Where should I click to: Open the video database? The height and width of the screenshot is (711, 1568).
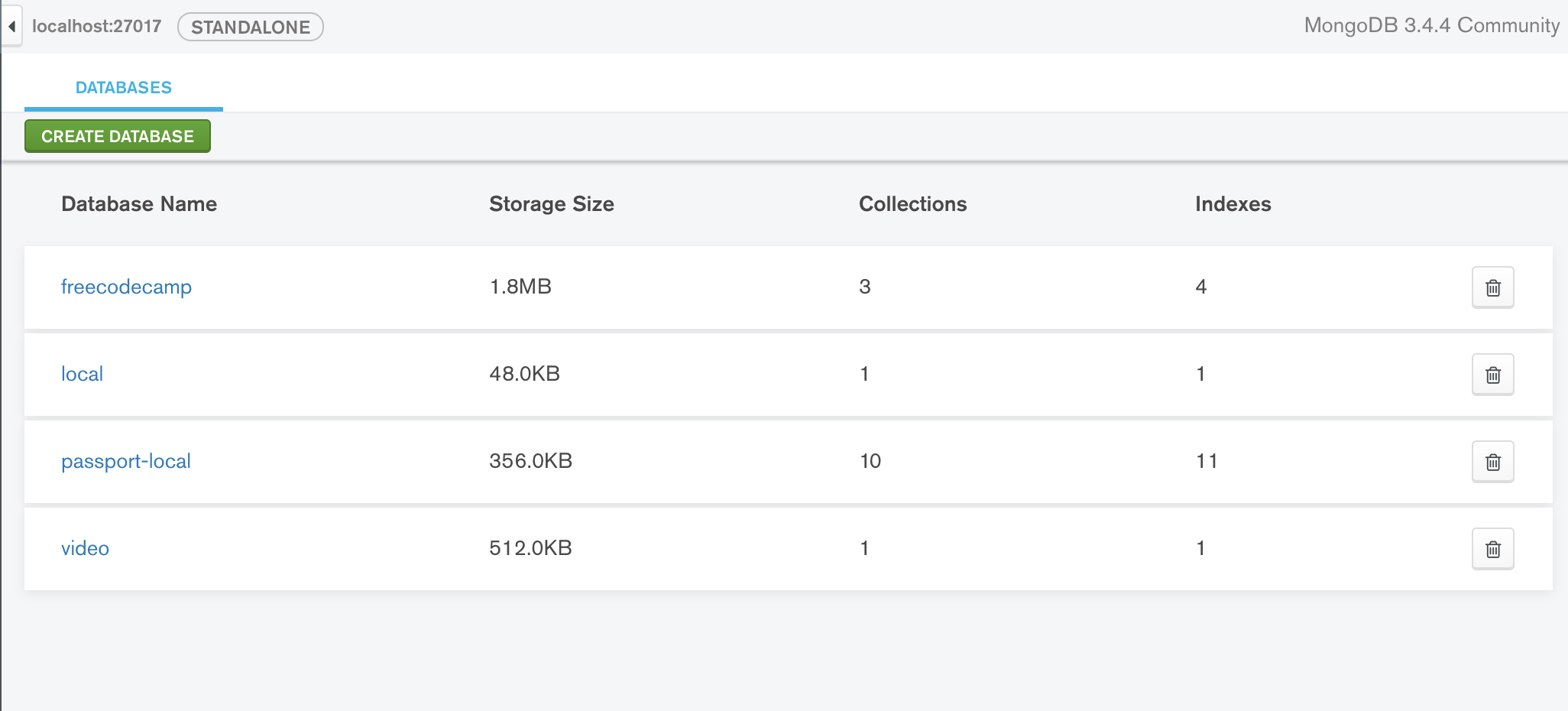coord(85,549)
